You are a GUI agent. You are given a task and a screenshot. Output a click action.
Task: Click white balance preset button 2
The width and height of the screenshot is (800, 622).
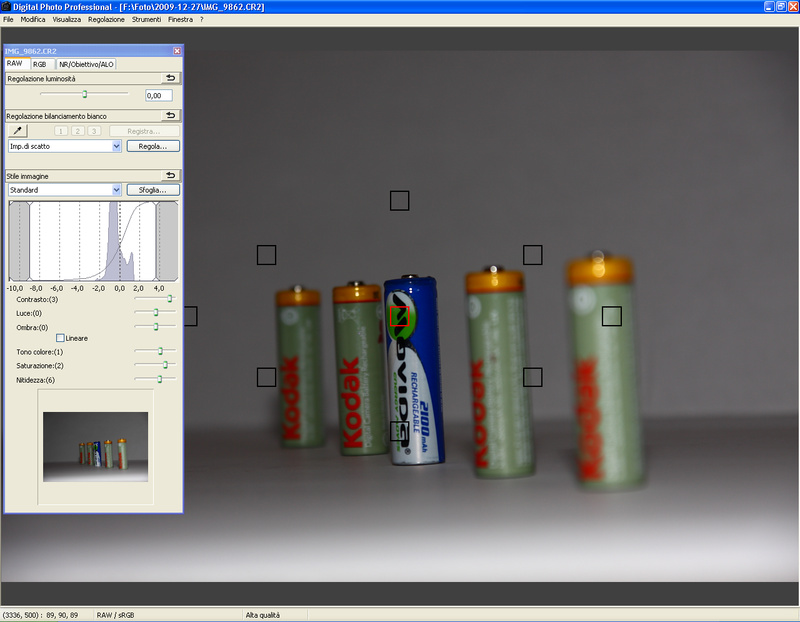(x=78, y=131)
